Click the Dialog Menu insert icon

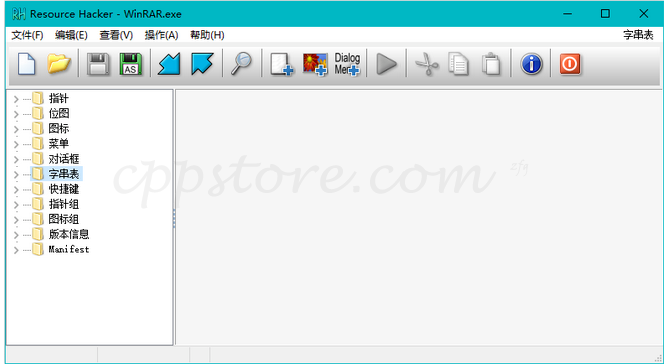coord(347,64)
